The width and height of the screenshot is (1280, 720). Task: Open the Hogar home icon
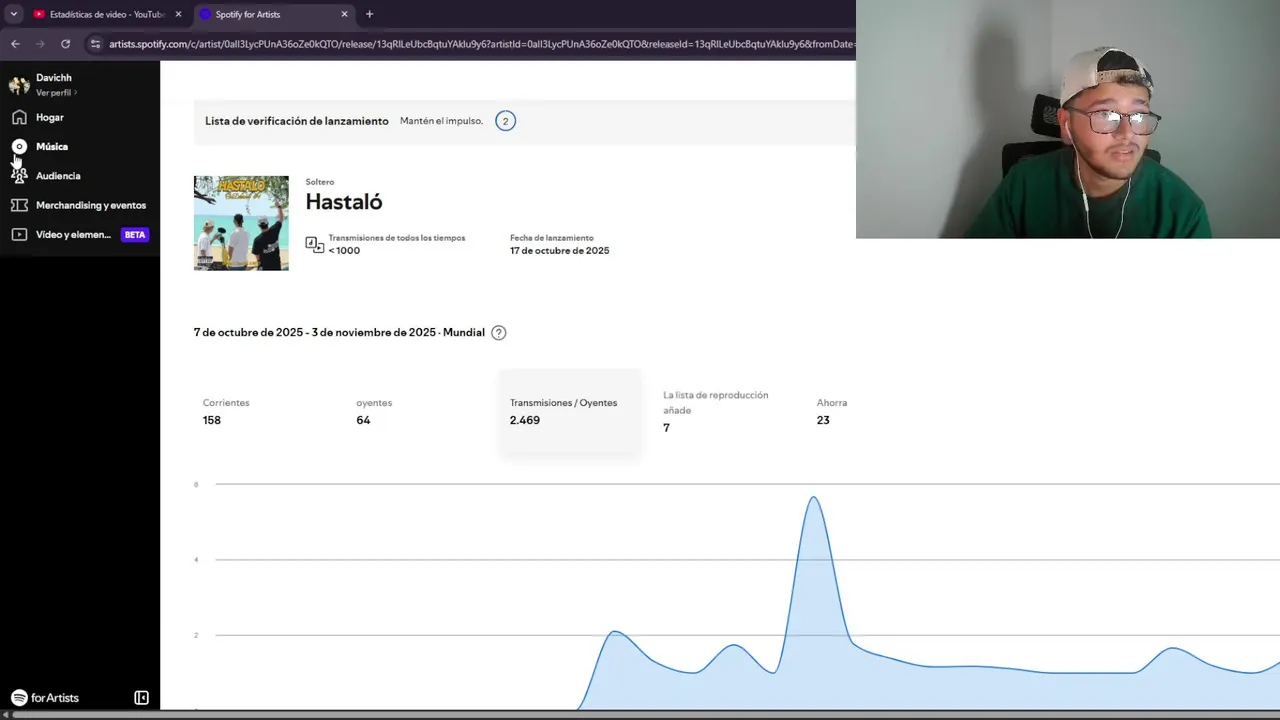[x=19, y=117]
